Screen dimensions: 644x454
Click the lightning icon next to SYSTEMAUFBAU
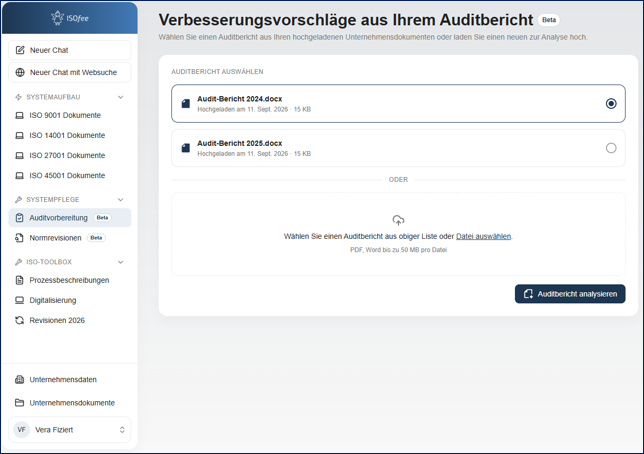coord(18,97)
